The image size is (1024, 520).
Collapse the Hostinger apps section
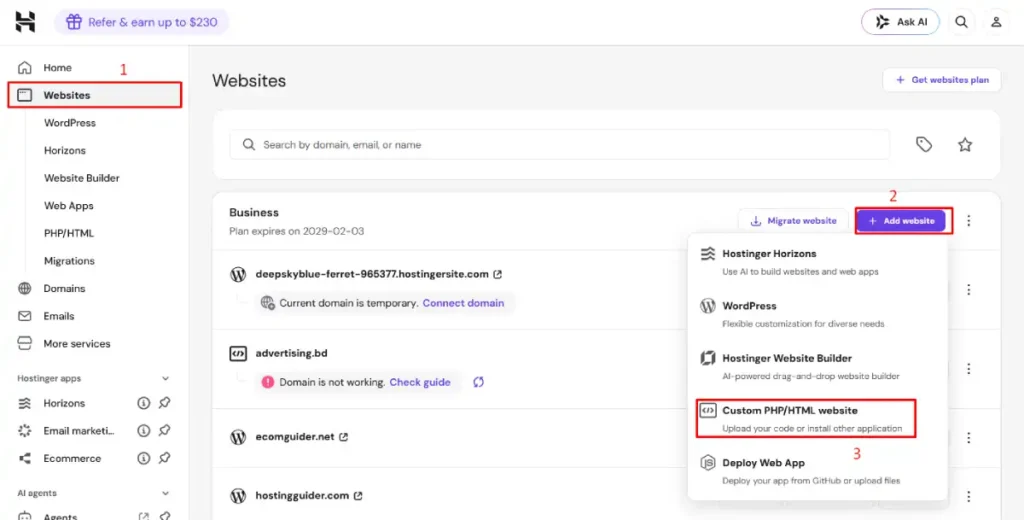click(165, 378)
